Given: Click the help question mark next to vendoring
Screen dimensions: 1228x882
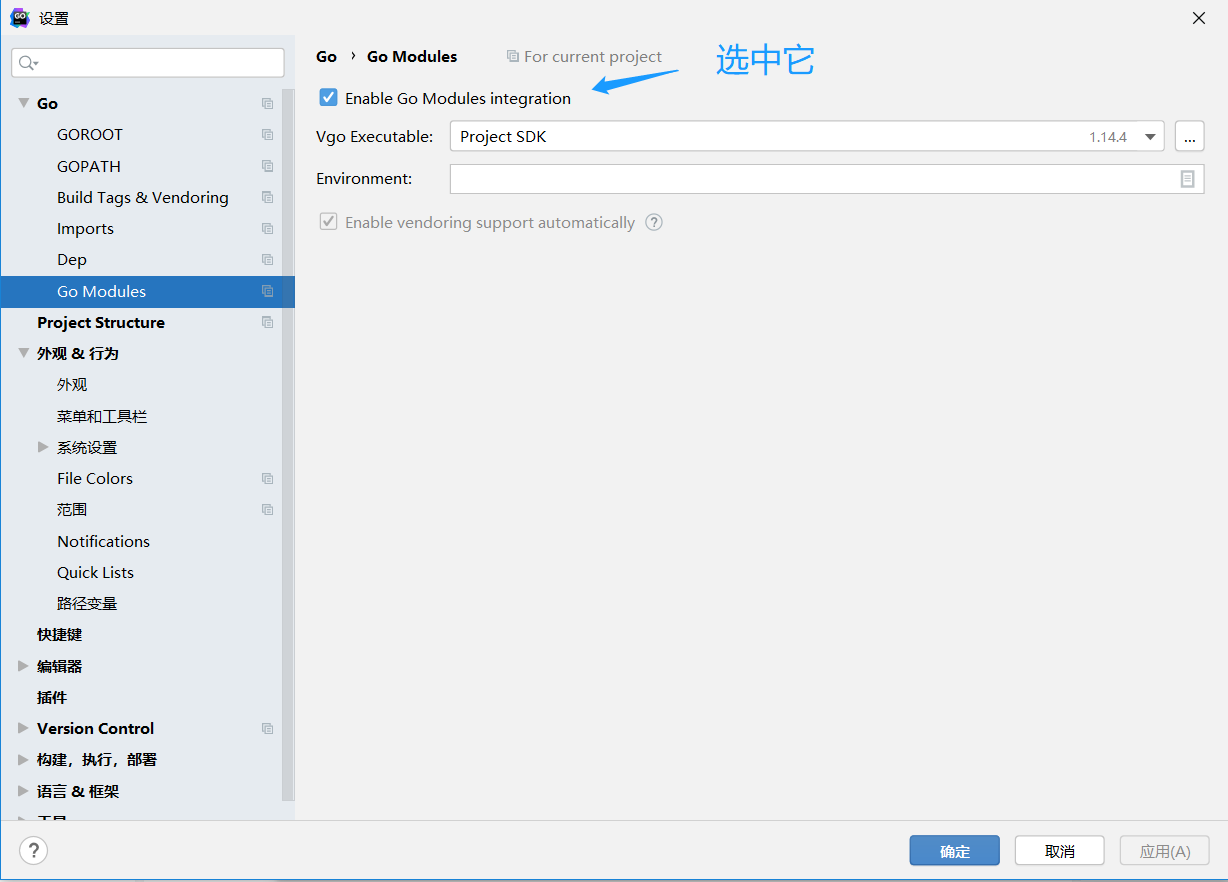Looking at the screenshot, I should (654, 222).
